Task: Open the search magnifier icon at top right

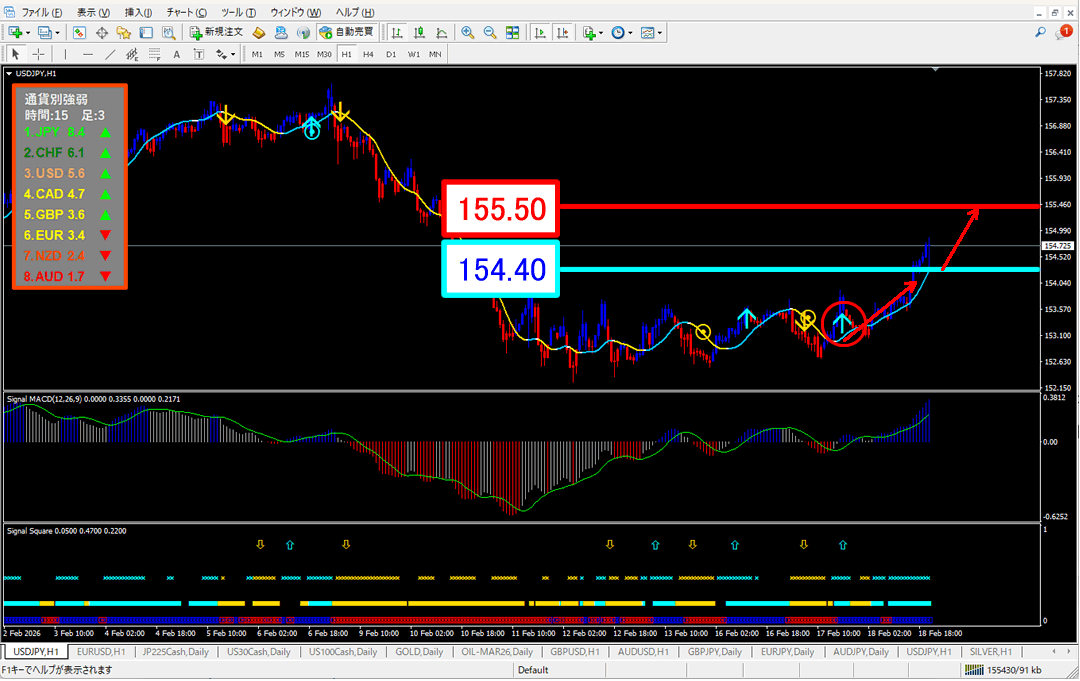Action: click(x=1041, y=32)
